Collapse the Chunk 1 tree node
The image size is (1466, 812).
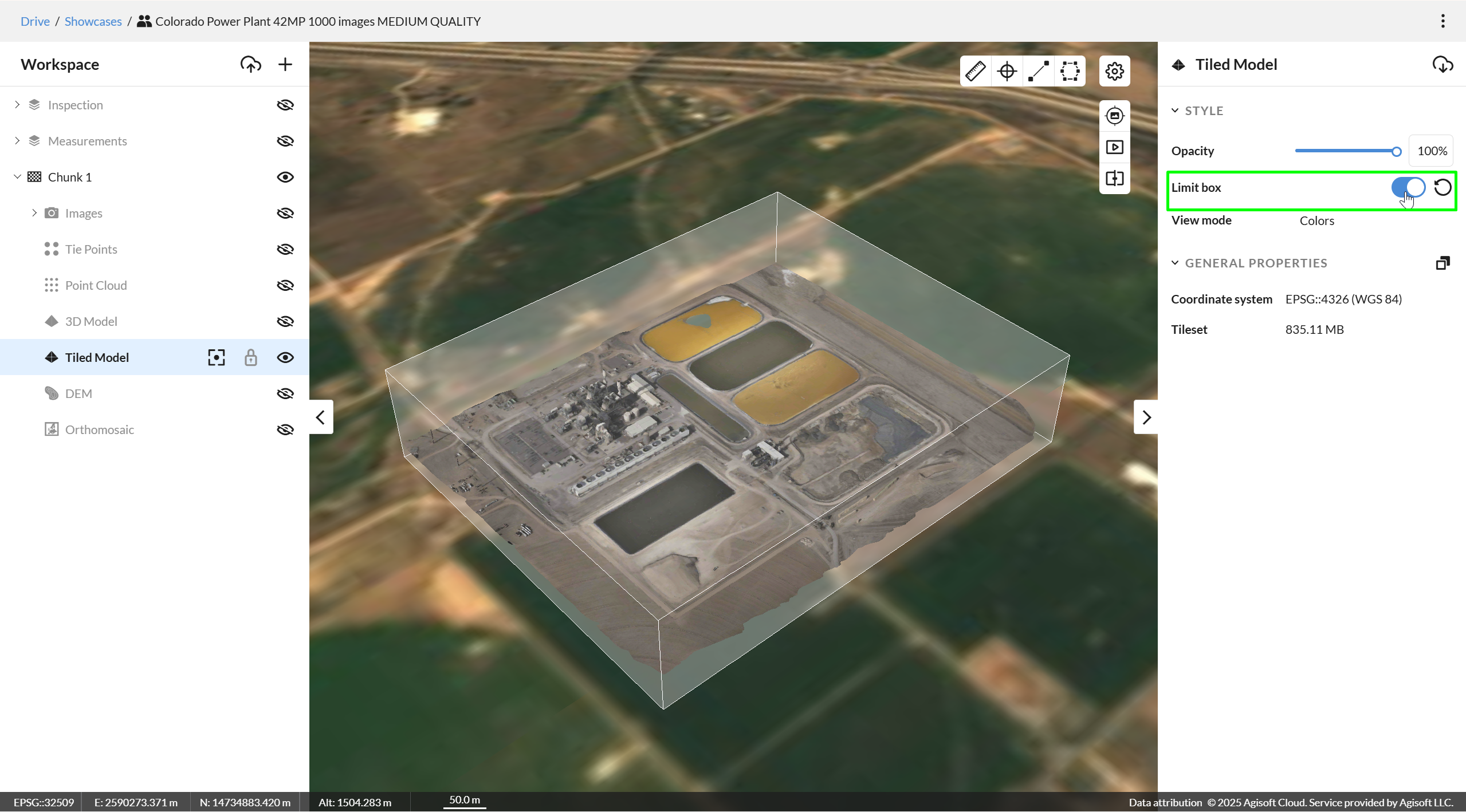17,177
